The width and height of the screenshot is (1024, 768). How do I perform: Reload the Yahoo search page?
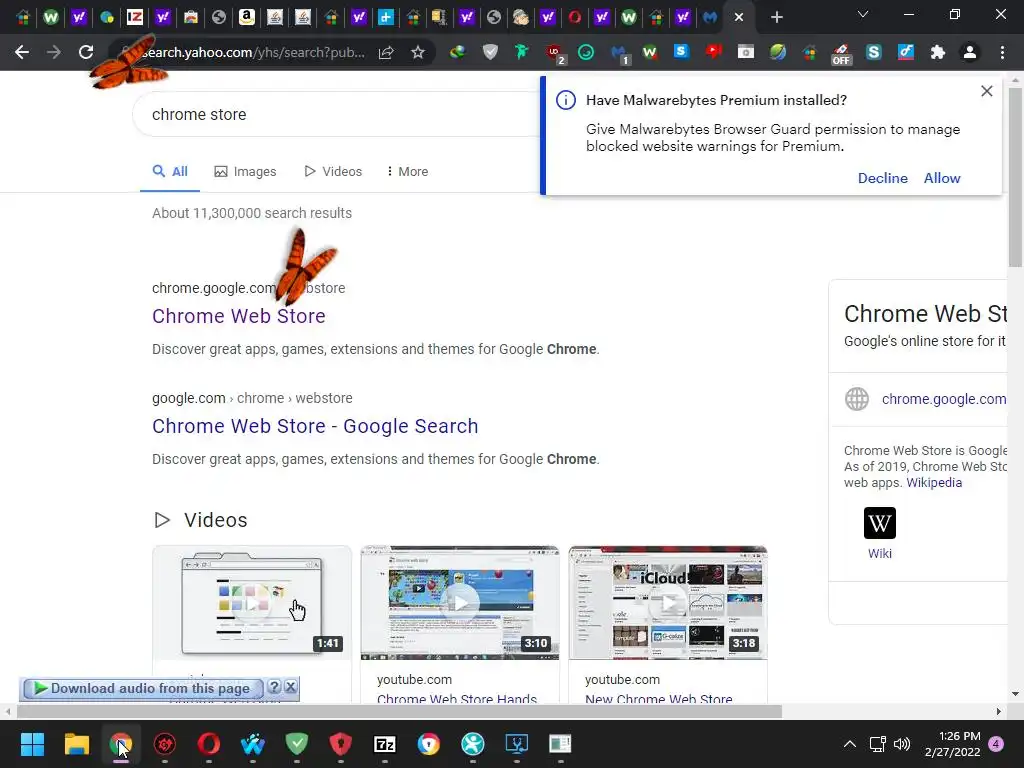[x=86, y=52]
